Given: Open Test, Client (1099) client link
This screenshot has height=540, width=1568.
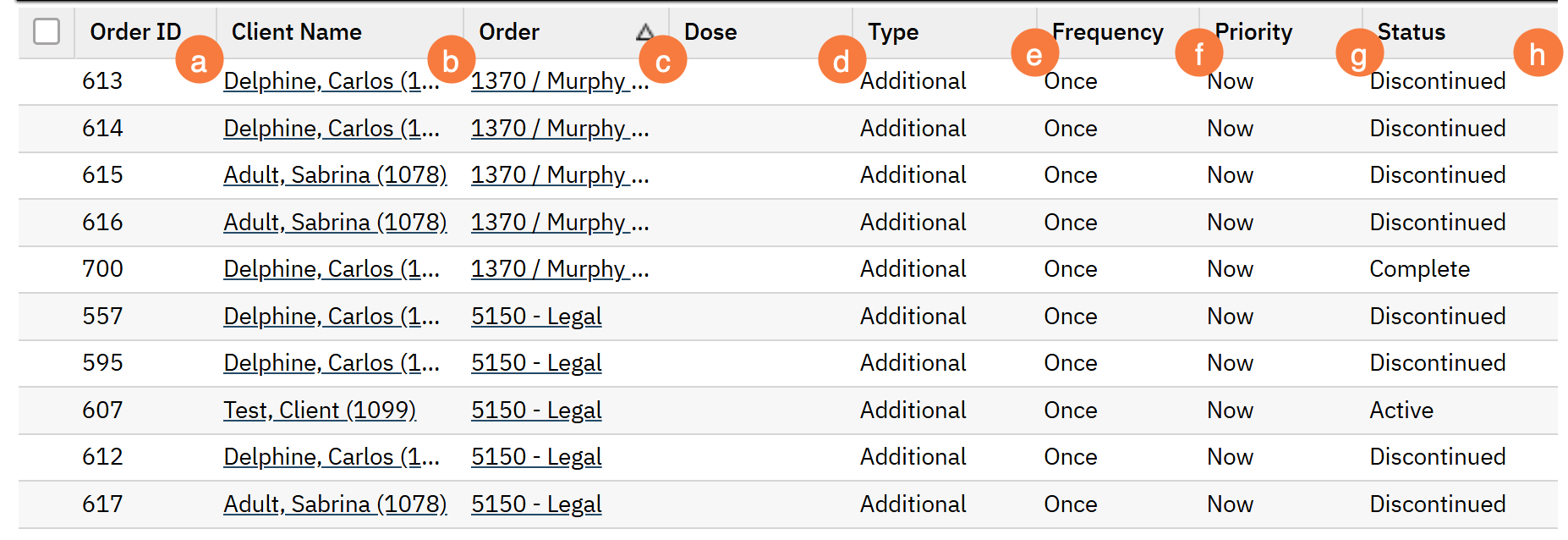Looking at the screenshot, I should (320, 411).
